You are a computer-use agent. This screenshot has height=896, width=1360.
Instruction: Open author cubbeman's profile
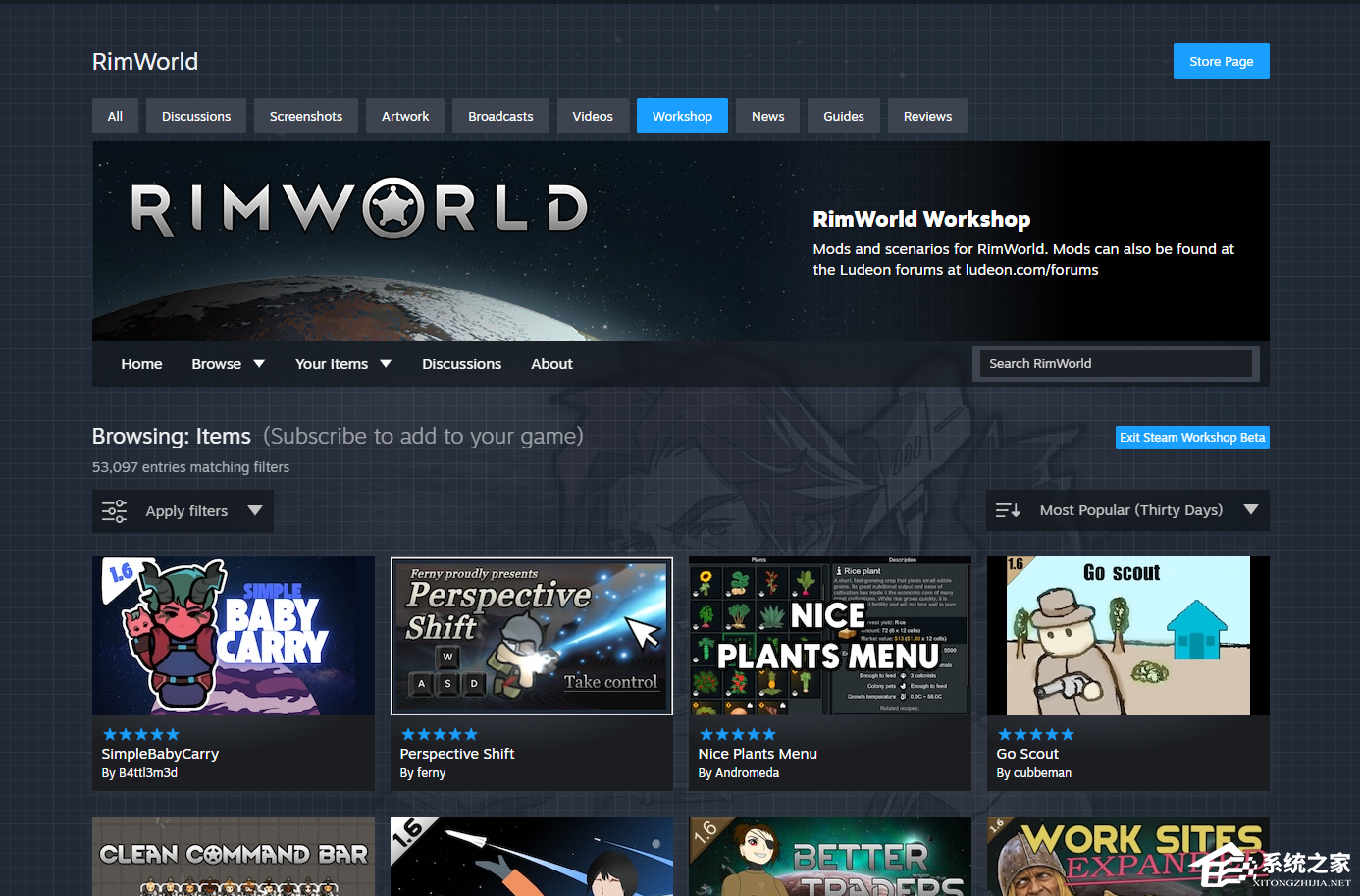click(1042, 773)
